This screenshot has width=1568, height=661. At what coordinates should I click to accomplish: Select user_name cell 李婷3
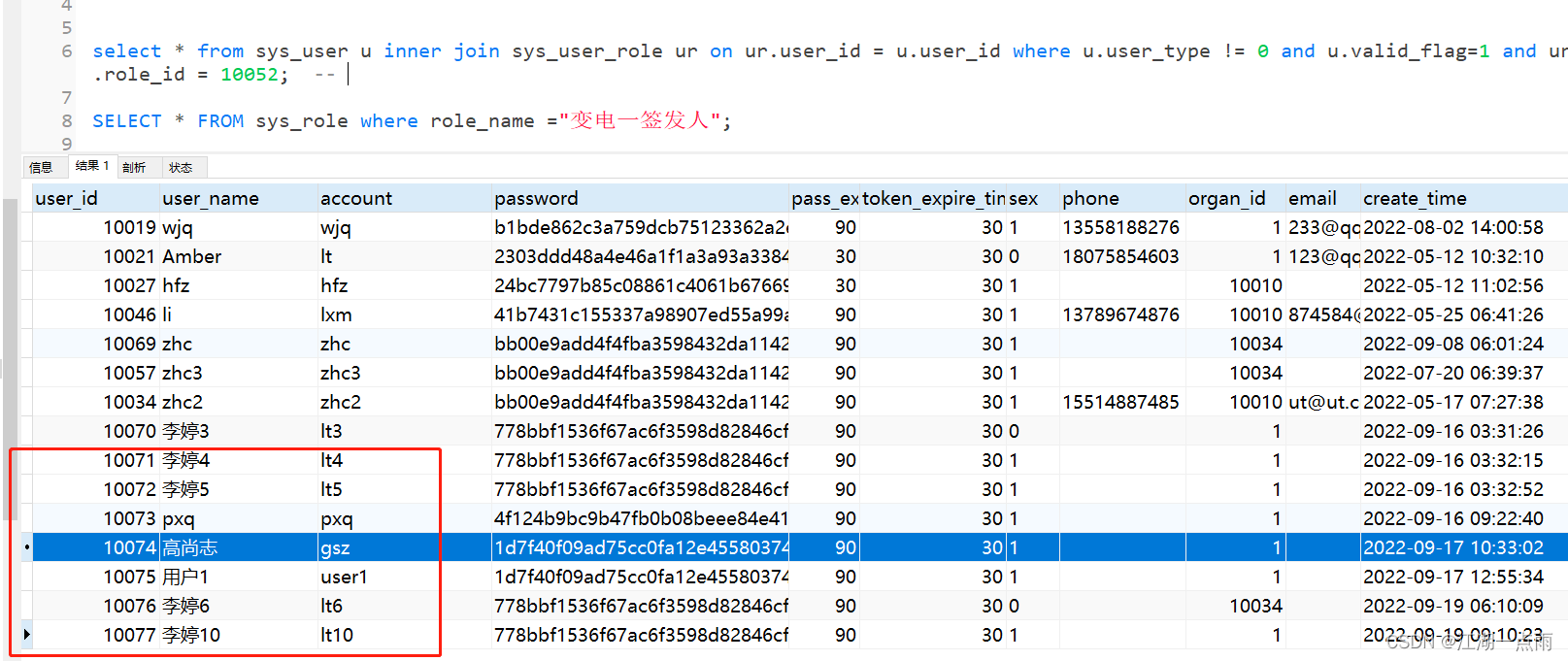point(238,431)
